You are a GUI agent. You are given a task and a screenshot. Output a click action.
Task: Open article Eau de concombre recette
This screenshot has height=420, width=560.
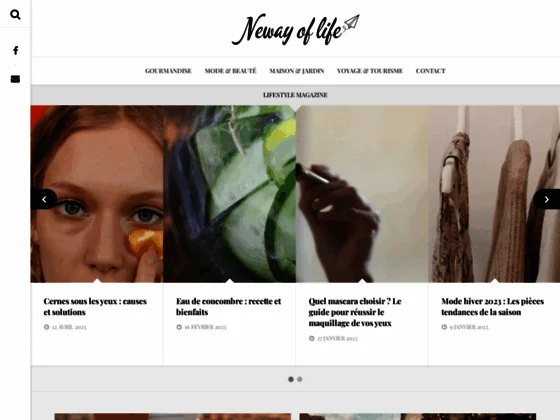click(x=229, y=306)
